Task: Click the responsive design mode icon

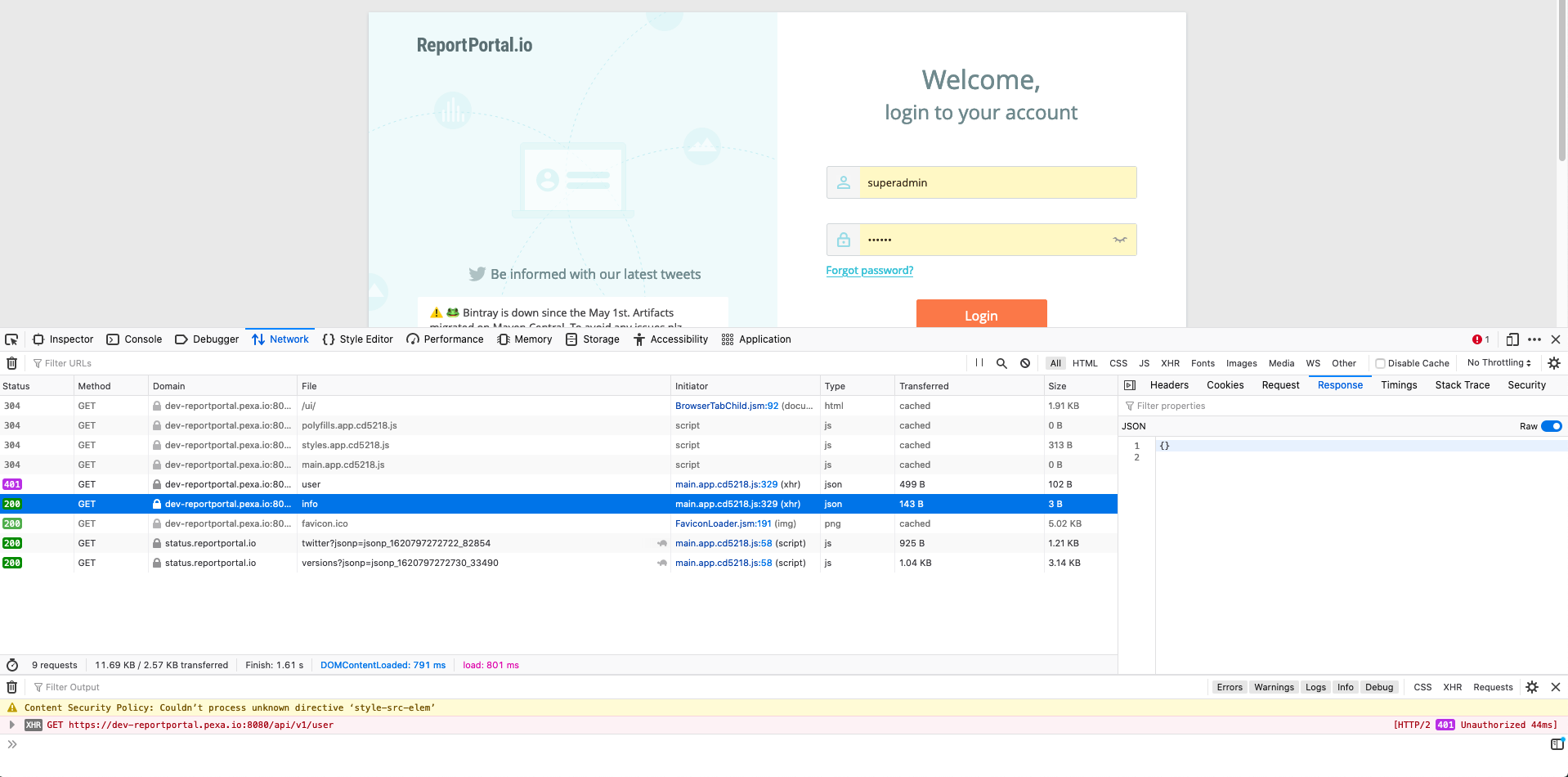Action: (x=1512, y=339)
